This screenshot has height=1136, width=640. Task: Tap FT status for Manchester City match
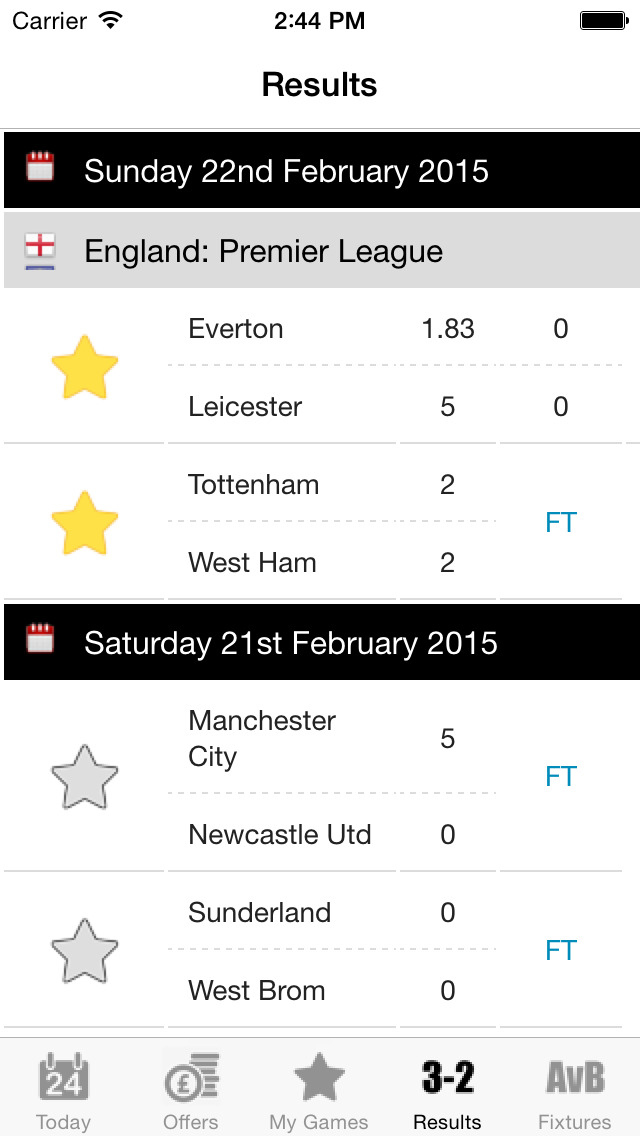coord(561,777)
